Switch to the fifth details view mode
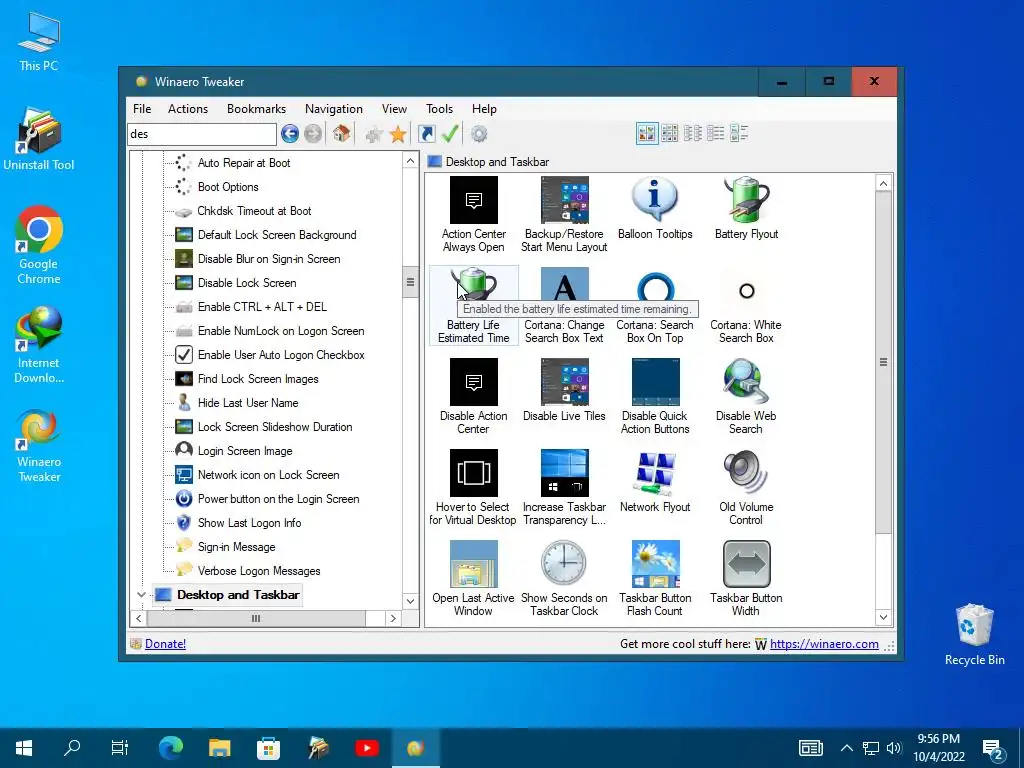 [x=739, y=134]
